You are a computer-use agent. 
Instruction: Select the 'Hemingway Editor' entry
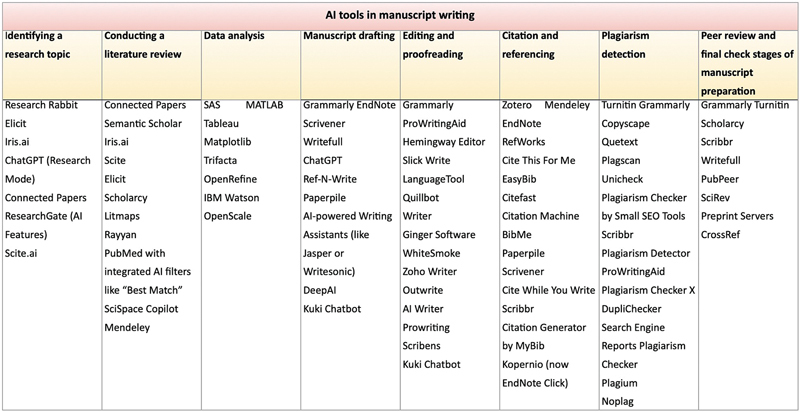point(446,142)
